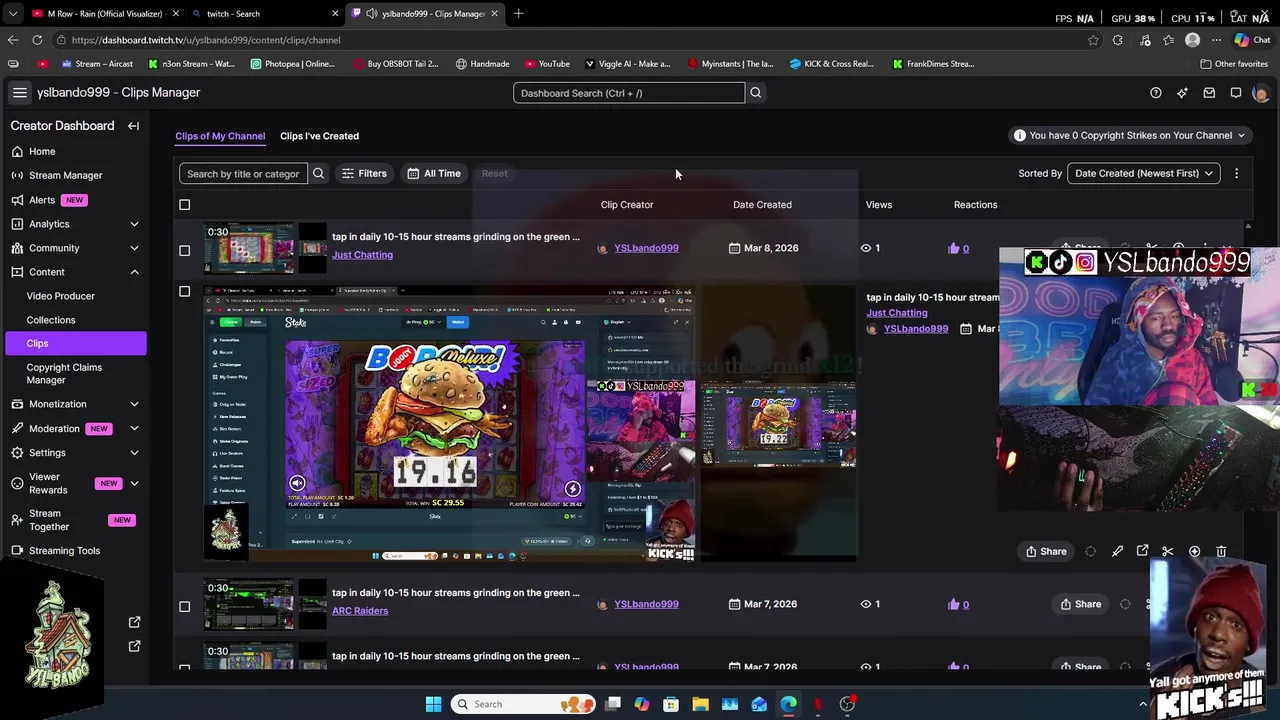Switch to Clips I've Created tab

point(319,136)
